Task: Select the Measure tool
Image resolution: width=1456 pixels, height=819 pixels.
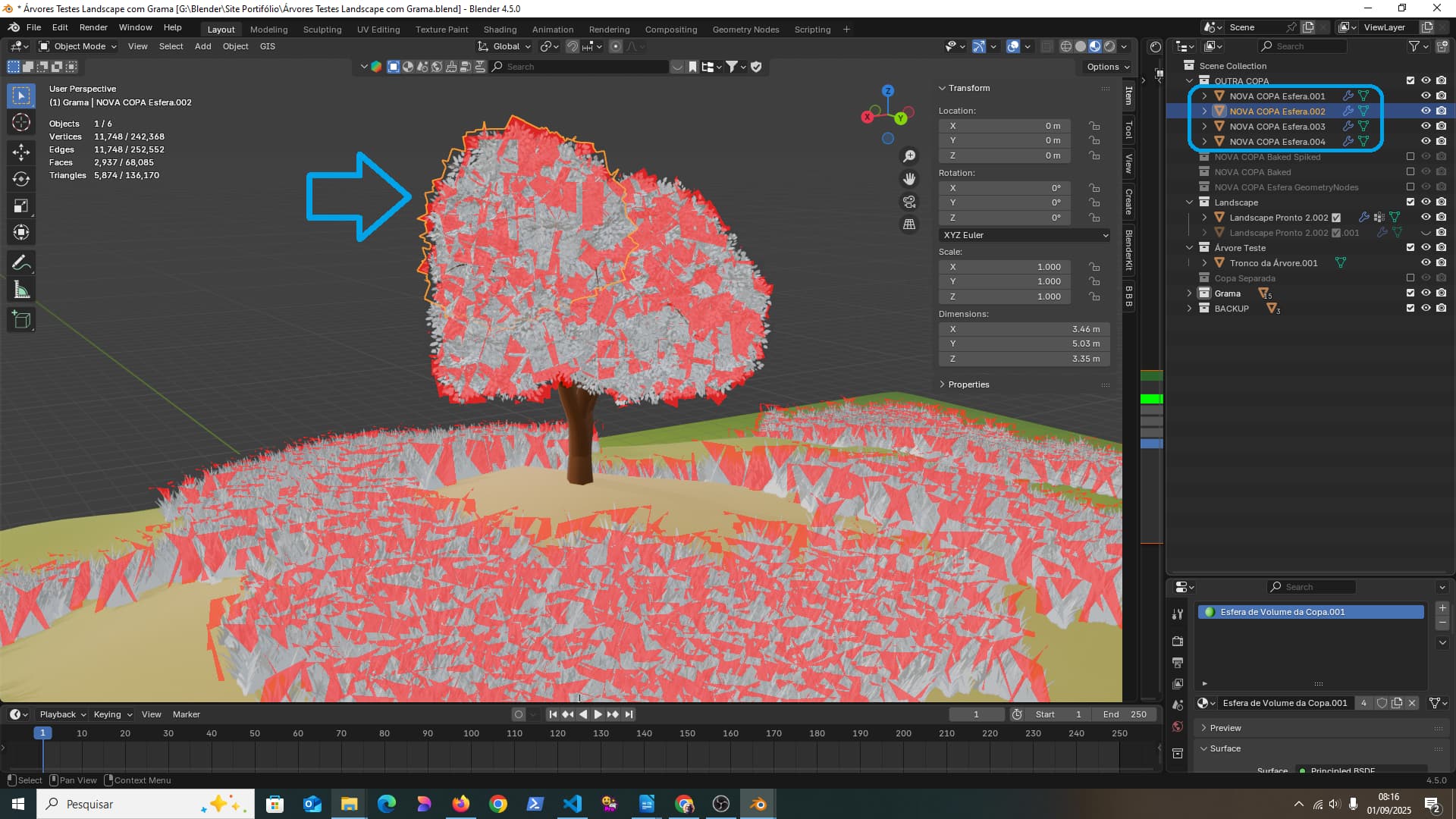Action: 21,290
